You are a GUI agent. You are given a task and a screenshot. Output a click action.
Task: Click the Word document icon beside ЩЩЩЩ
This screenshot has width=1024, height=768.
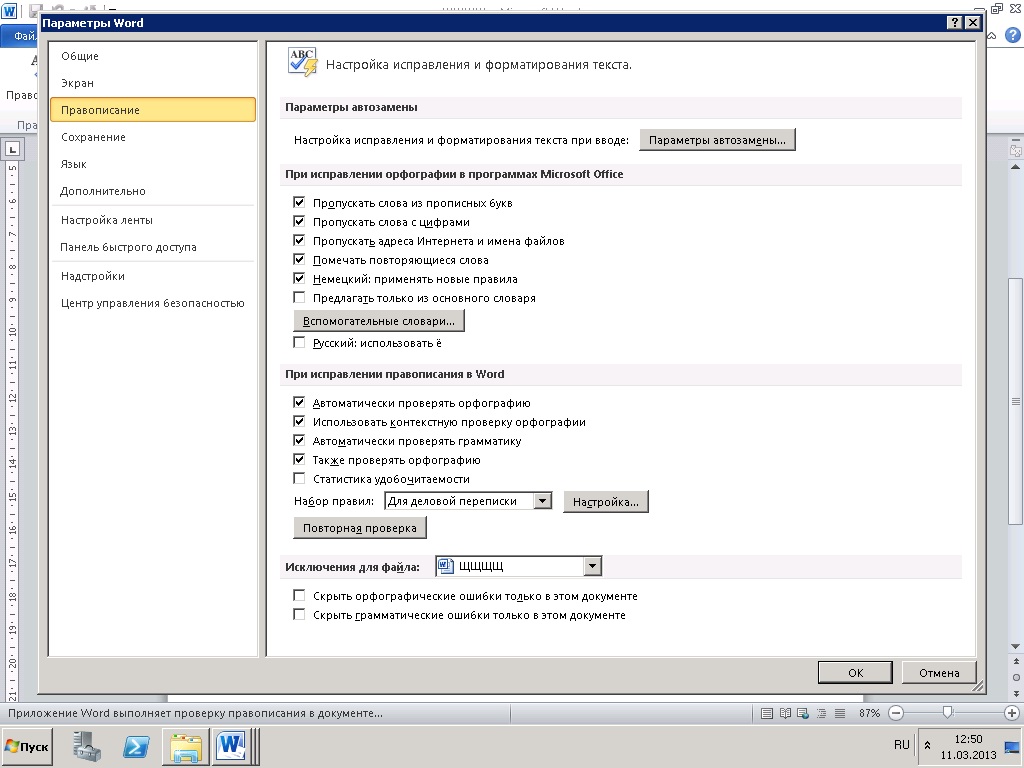[445, 566]
